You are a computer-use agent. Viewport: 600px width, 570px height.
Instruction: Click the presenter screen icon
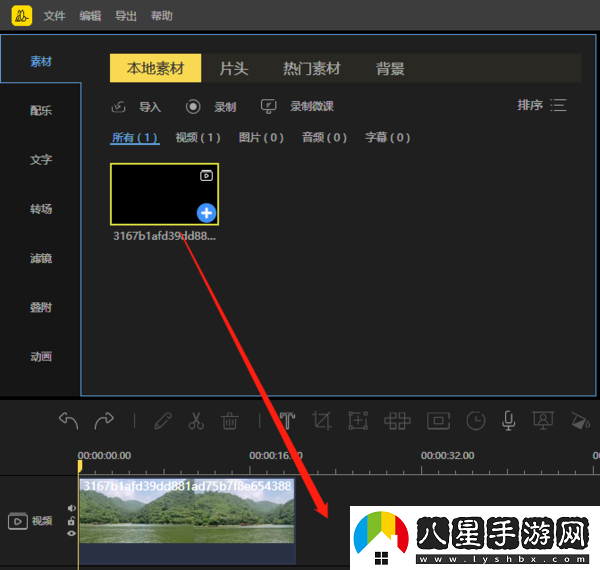tap(543, 421)
